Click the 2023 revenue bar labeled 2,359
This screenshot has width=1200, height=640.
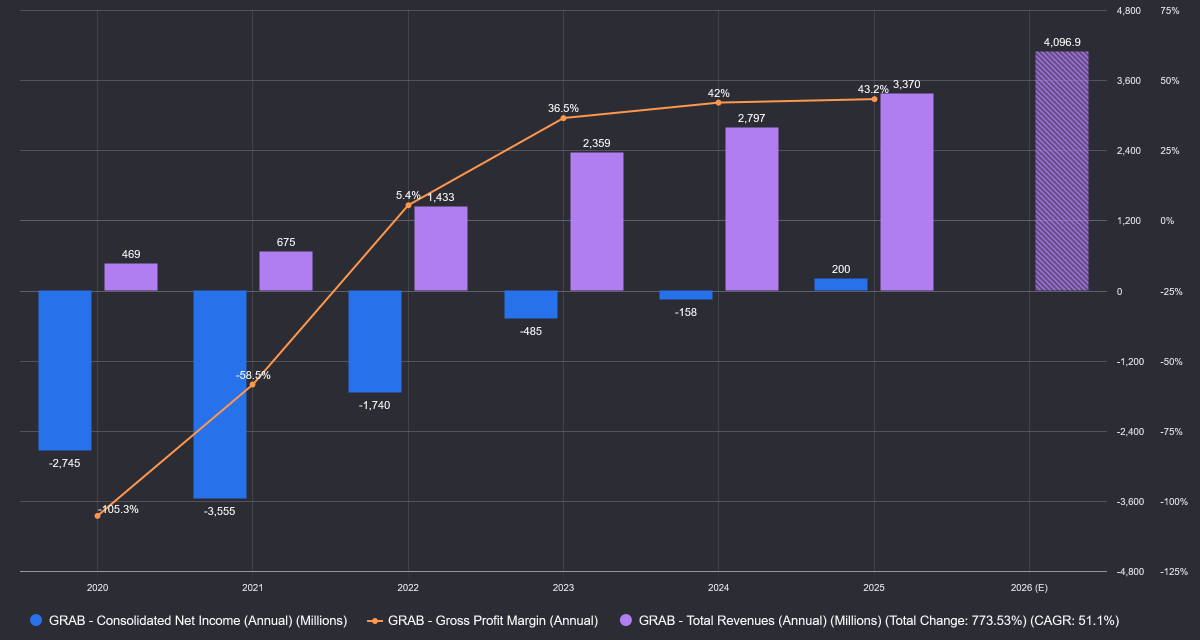tap(597, 222)
